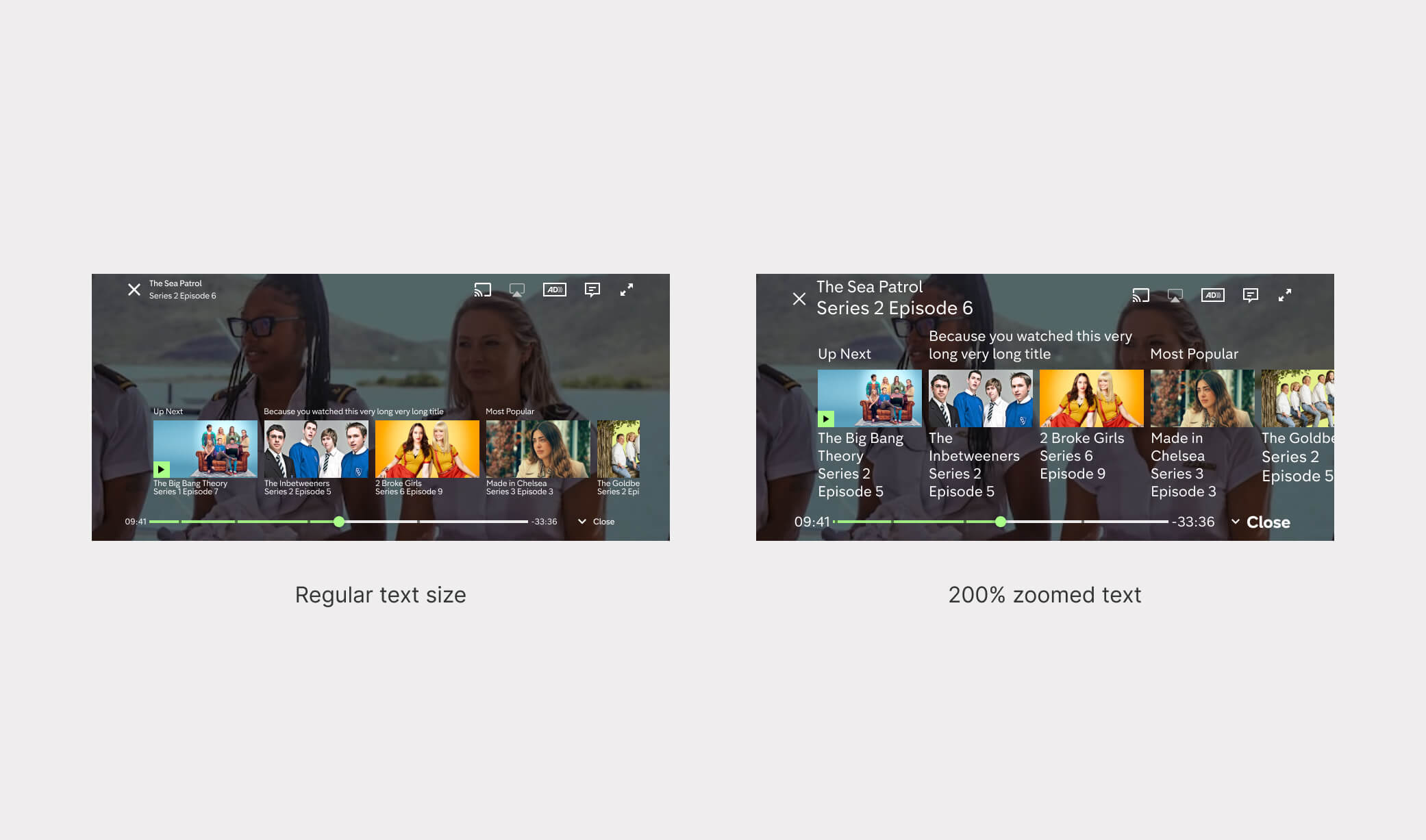
Task: Click play icon on large Big Bang Theory thumbnail
Action: click(x=826, y=419)
